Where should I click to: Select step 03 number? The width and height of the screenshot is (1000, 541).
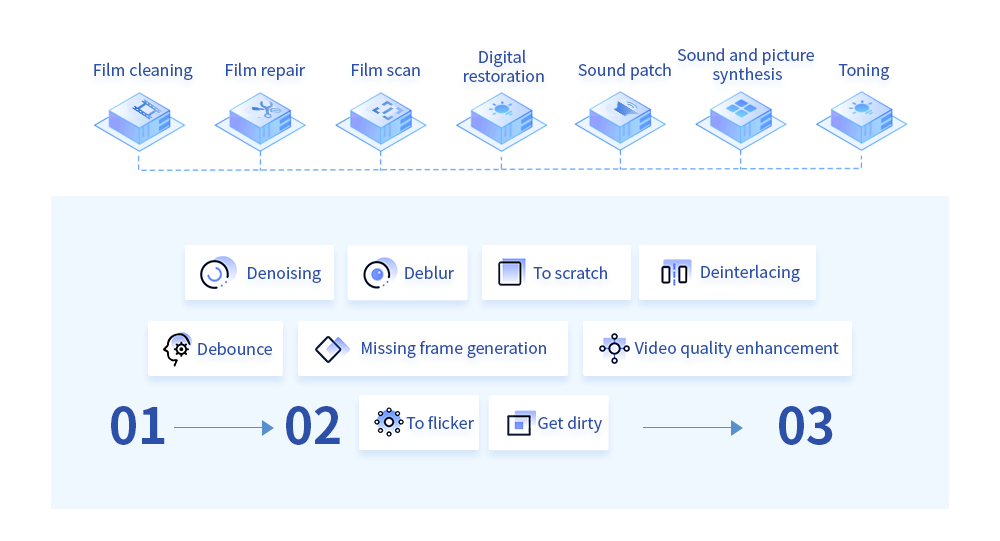(805, 427)
